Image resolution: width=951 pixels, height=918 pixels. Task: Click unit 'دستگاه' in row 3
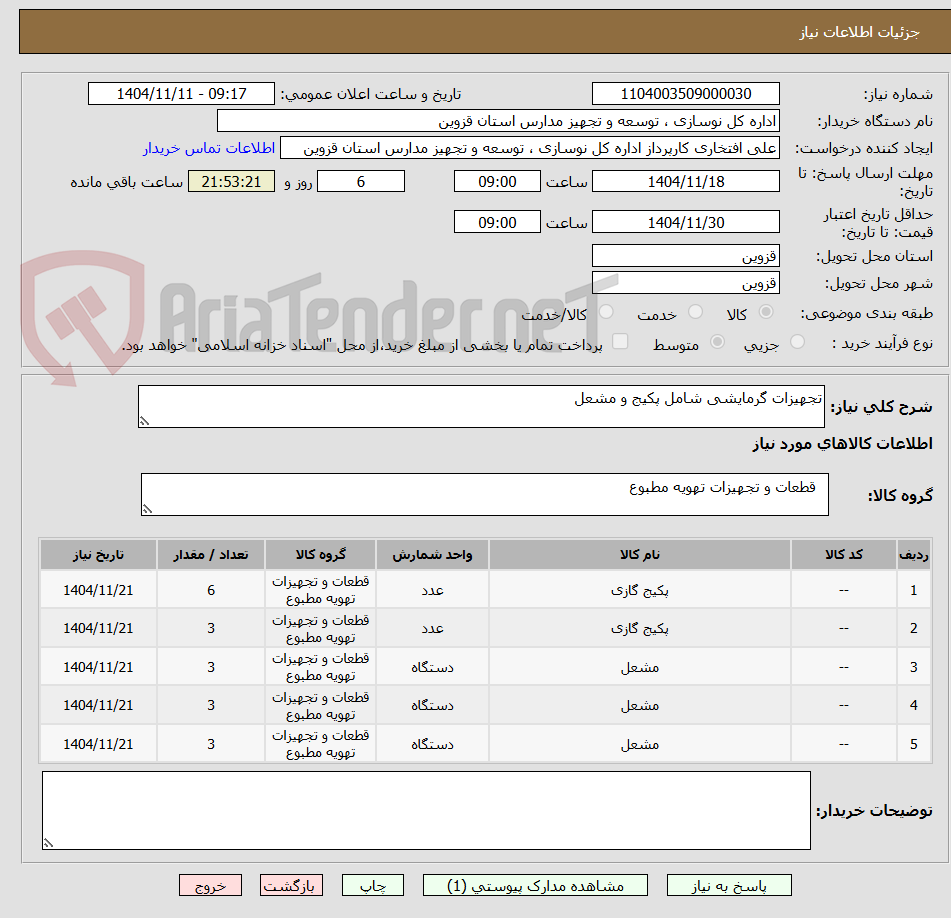pyautogui.click(x=432, y=667)
